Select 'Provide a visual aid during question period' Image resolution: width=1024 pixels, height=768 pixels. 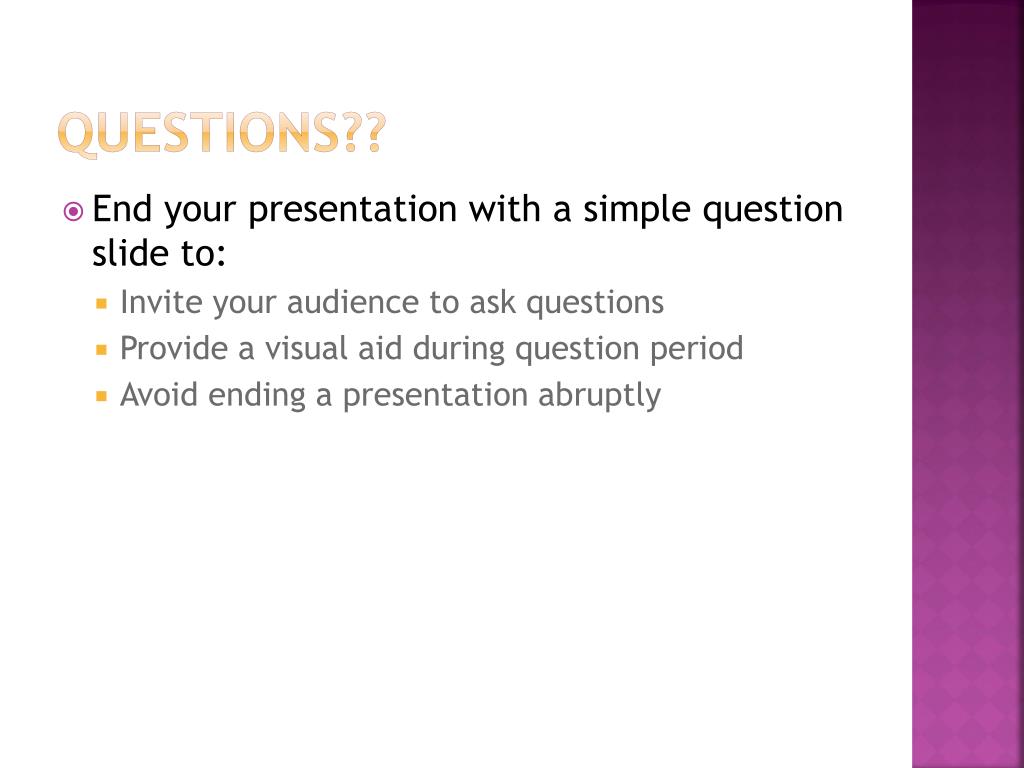pyautogui.click(x=432, y=349)
